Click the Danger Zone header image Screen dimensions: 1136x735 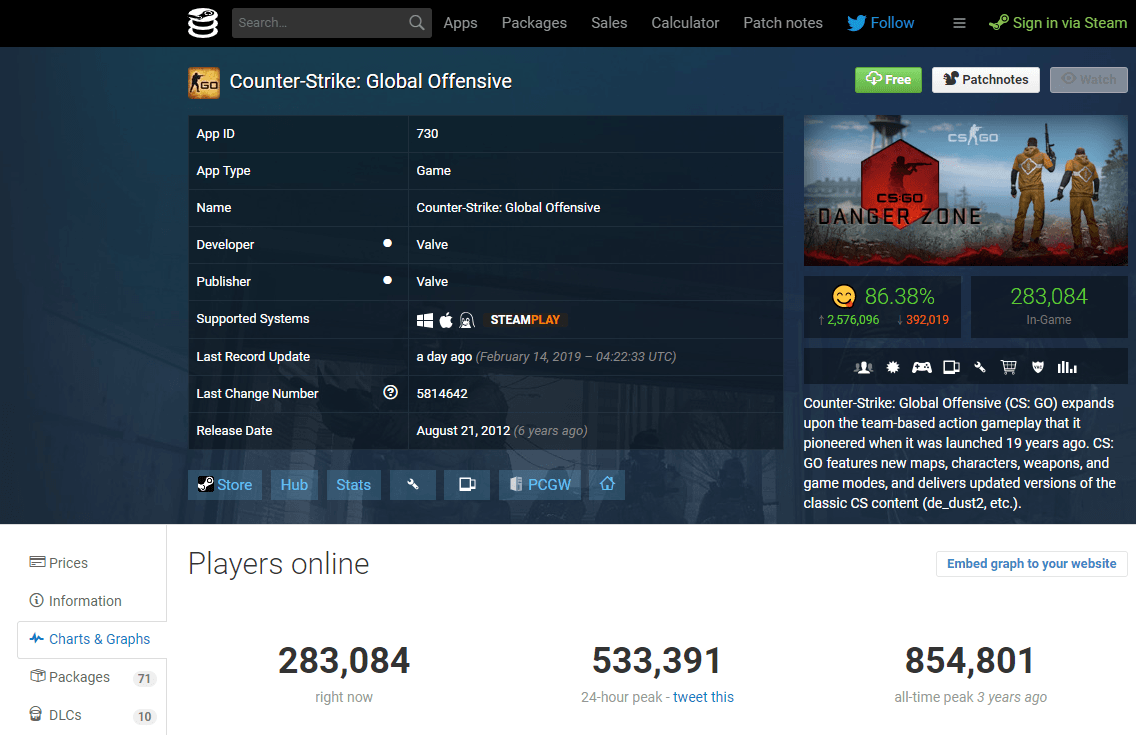[x=966, y=190]
